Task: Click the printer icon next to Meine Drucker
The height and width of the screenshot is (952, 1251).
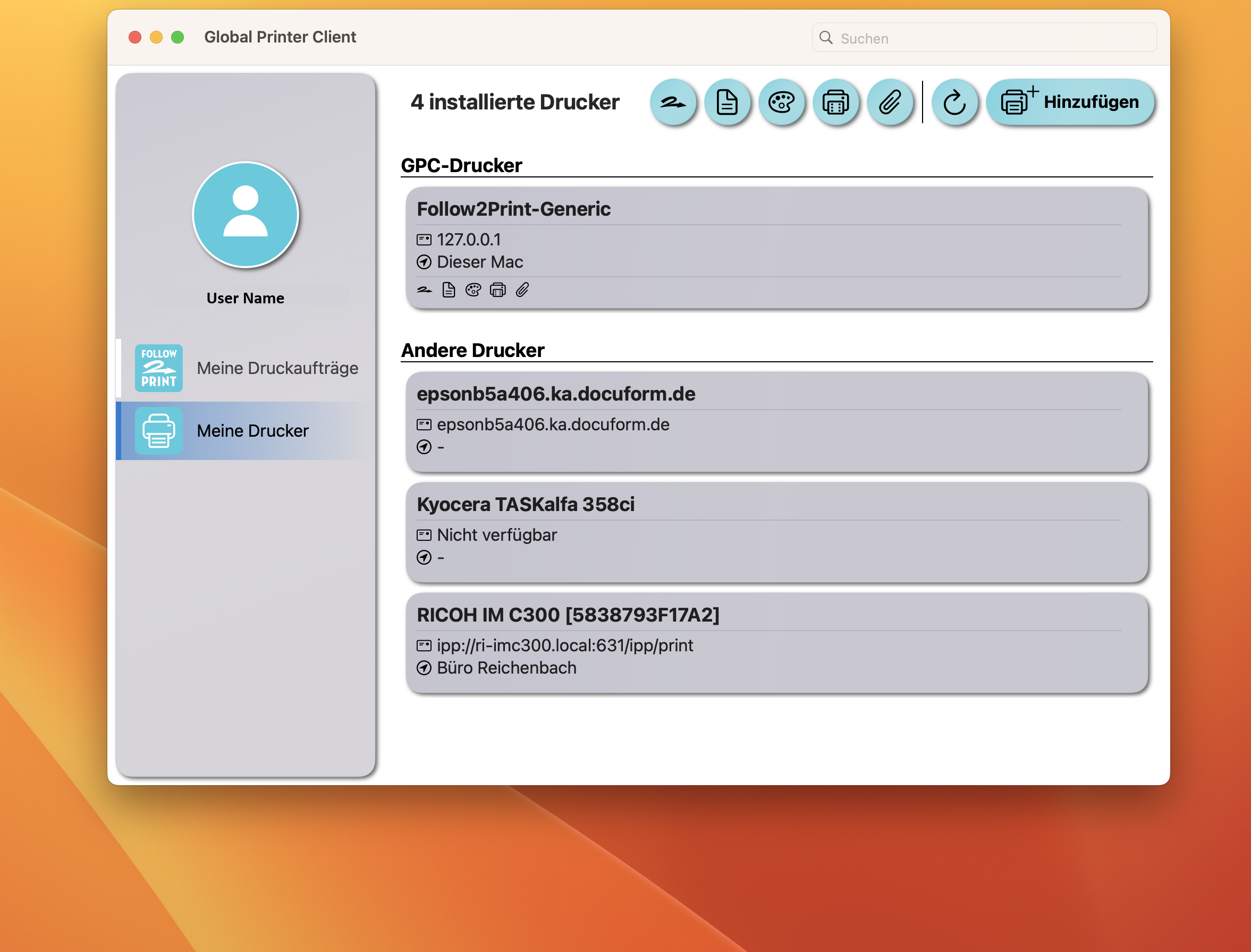Action: pyautogui.click(x=159, y=430)
